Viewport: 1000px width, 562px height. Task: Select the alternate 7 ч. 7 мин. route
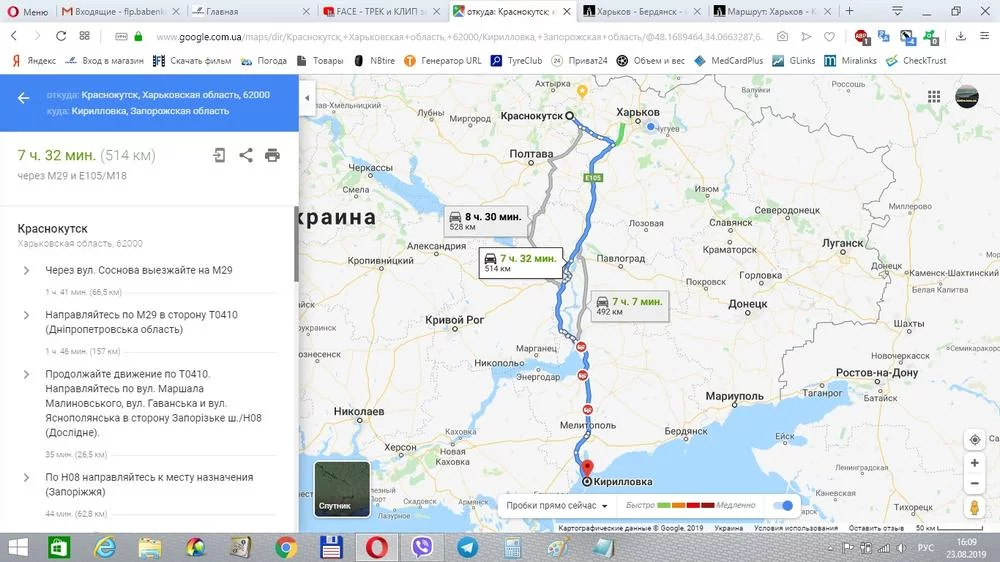pyautogui.click(x=629, y=306)
